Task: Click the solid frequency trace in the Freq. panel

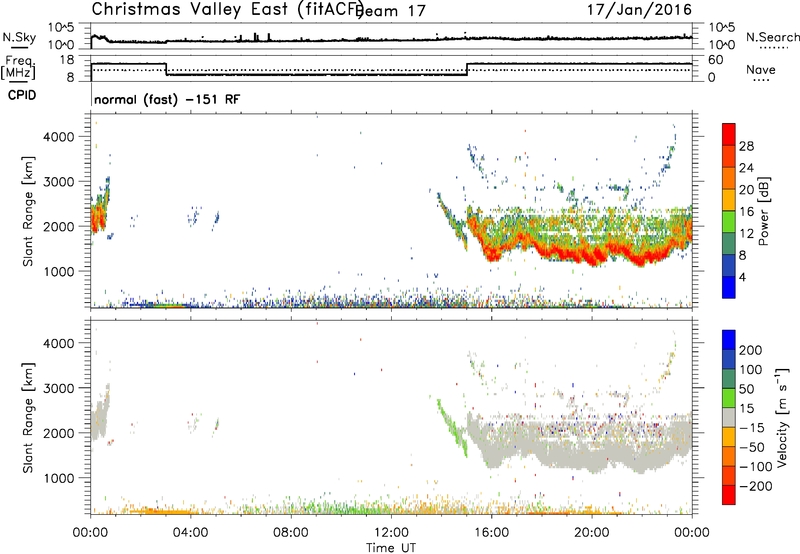Action: pyautogui.click(x=316, y=75)
